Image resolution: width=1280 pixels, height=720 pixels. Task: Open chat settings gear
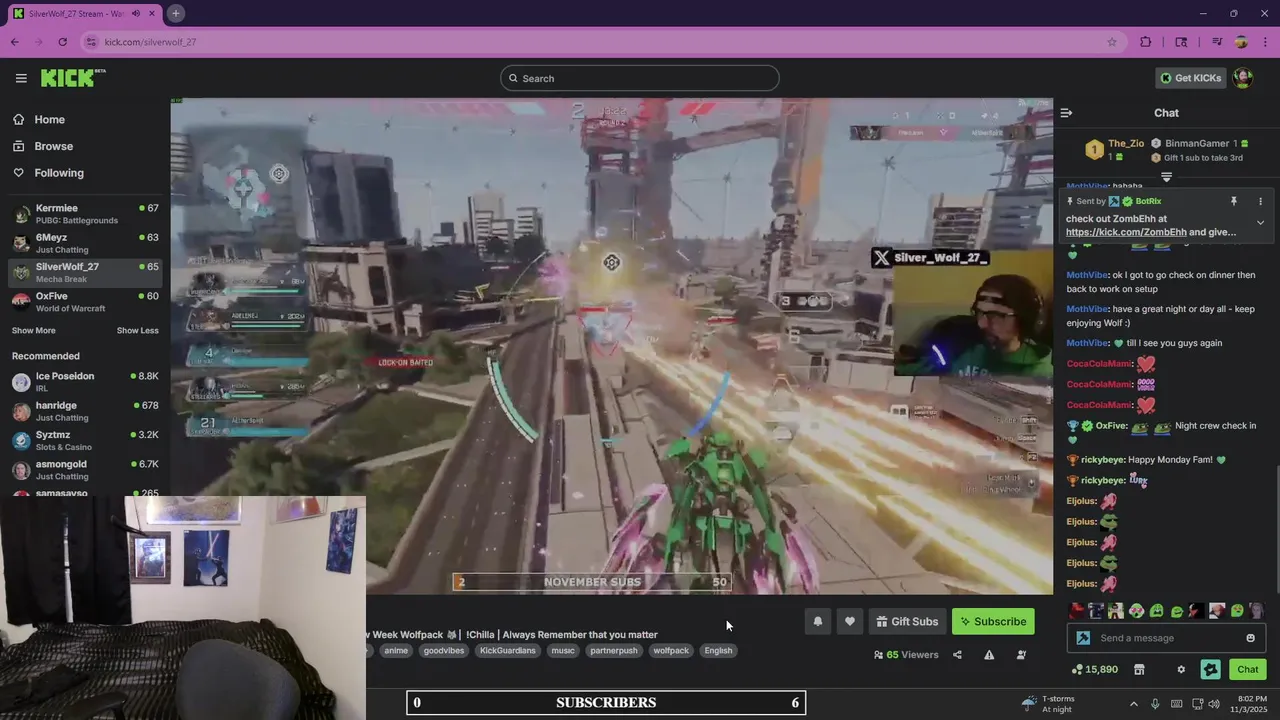tap(1181, 669)
